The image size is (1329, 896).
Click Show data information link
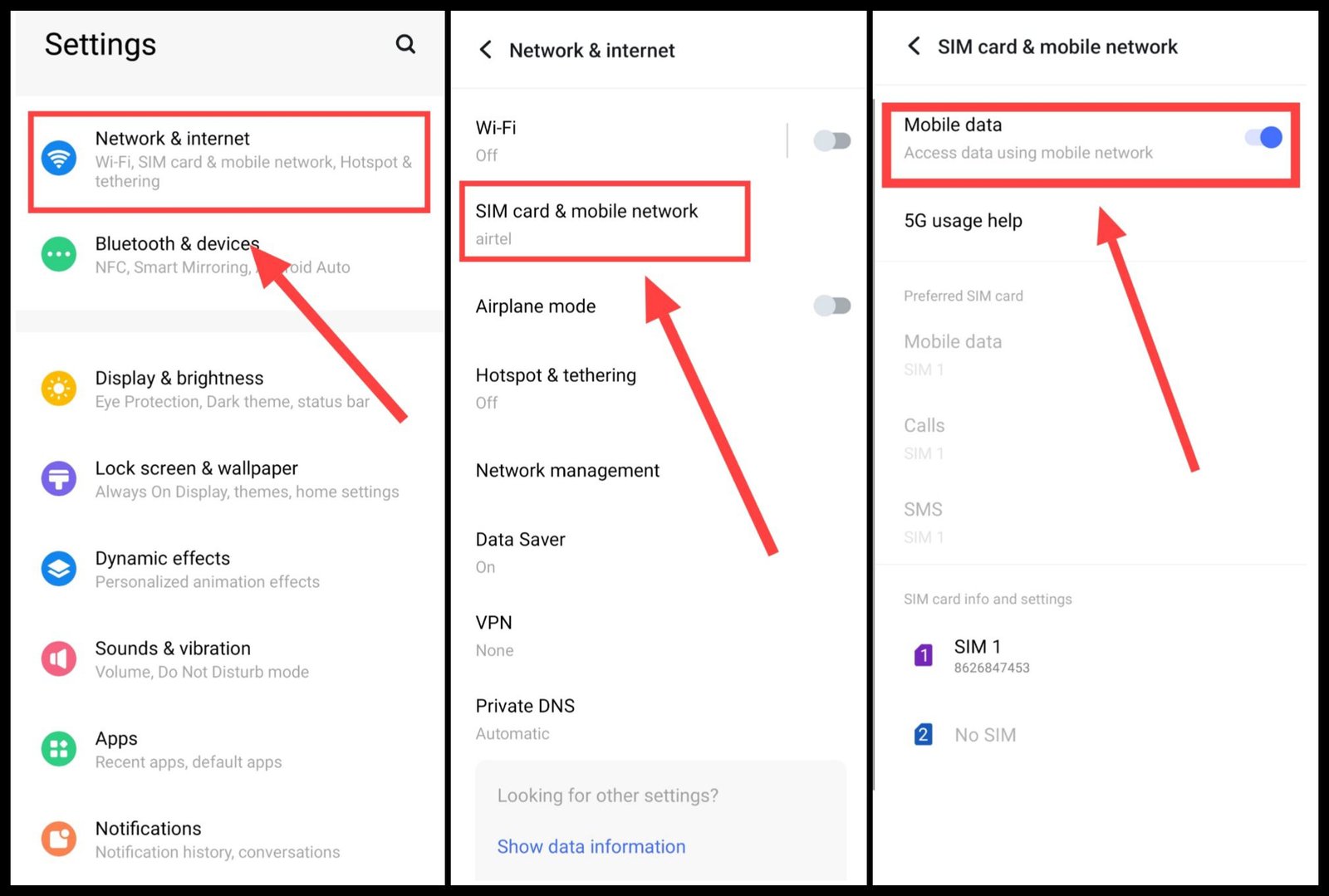coord(591,846)
